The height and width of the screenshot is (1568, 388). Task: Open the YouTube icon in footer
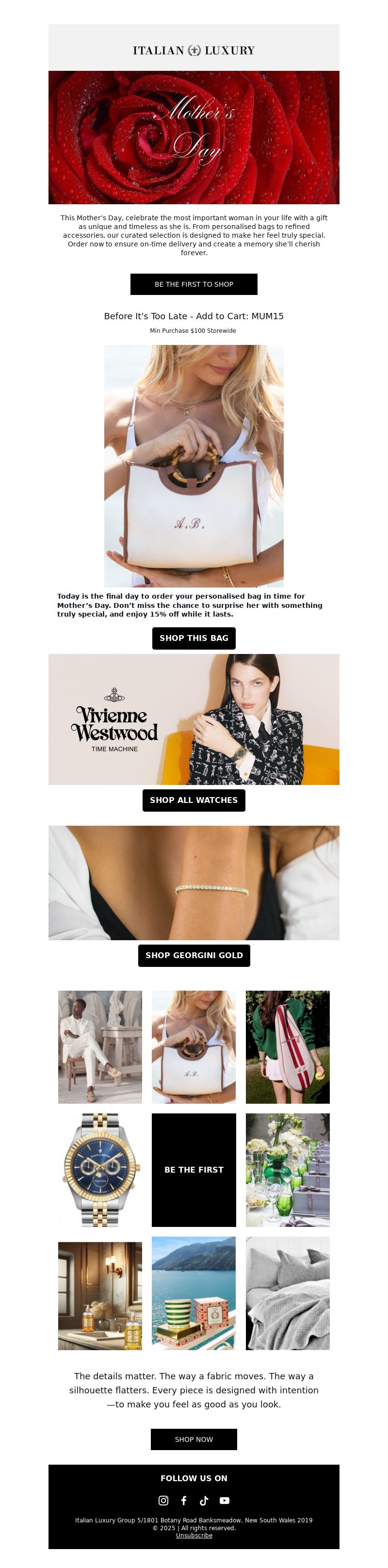(x=225, y=1501)
